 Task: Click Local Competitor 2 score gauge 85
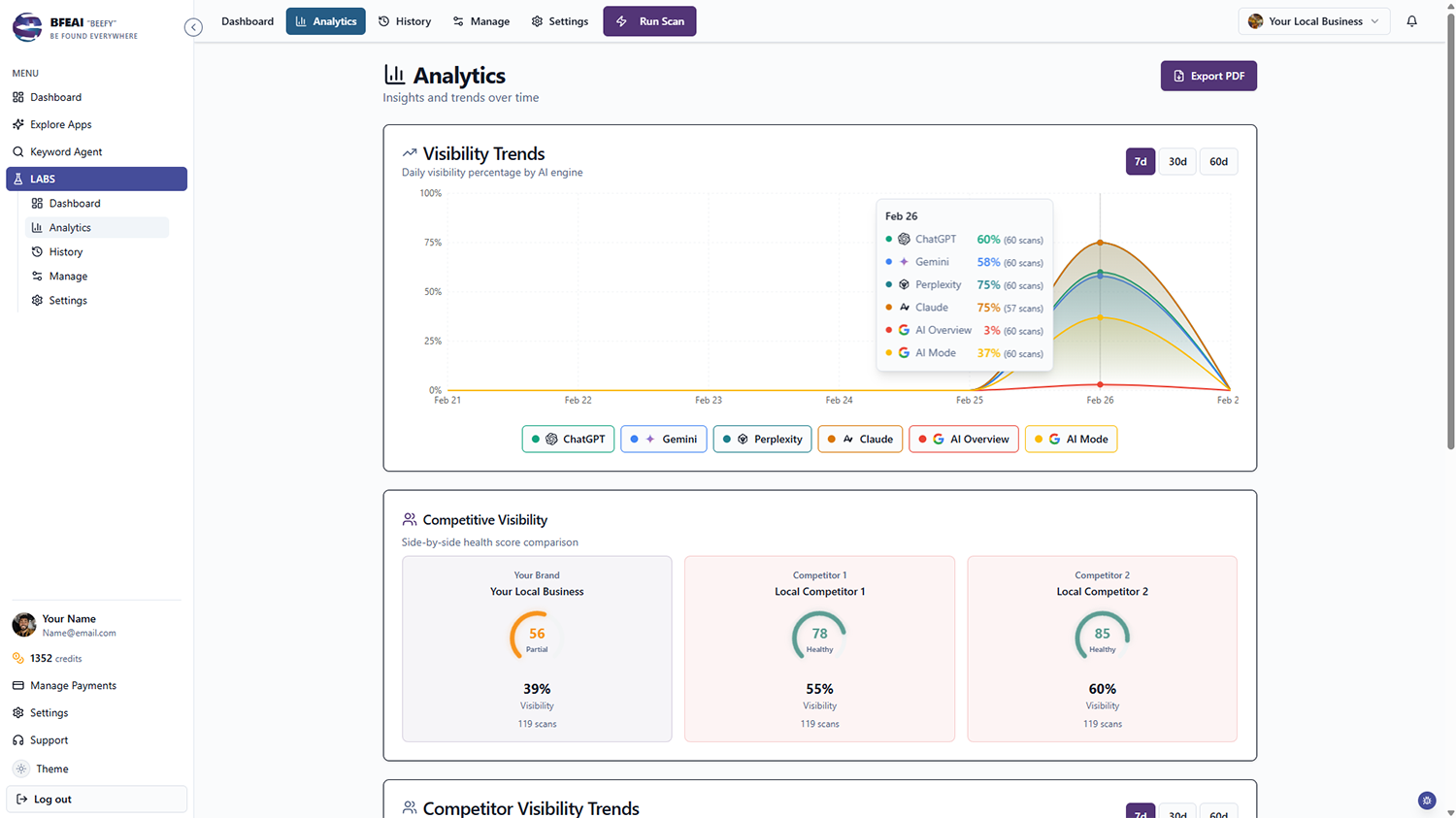pos(1102,637)
